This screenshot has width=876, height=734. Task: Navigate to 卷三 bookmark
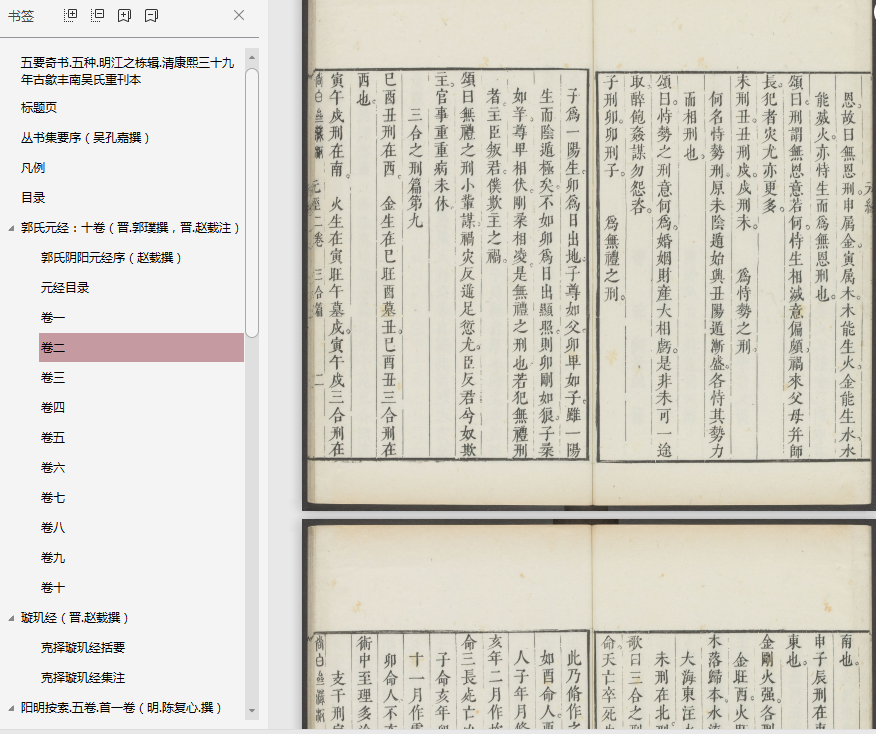click(x=53, y=378)
